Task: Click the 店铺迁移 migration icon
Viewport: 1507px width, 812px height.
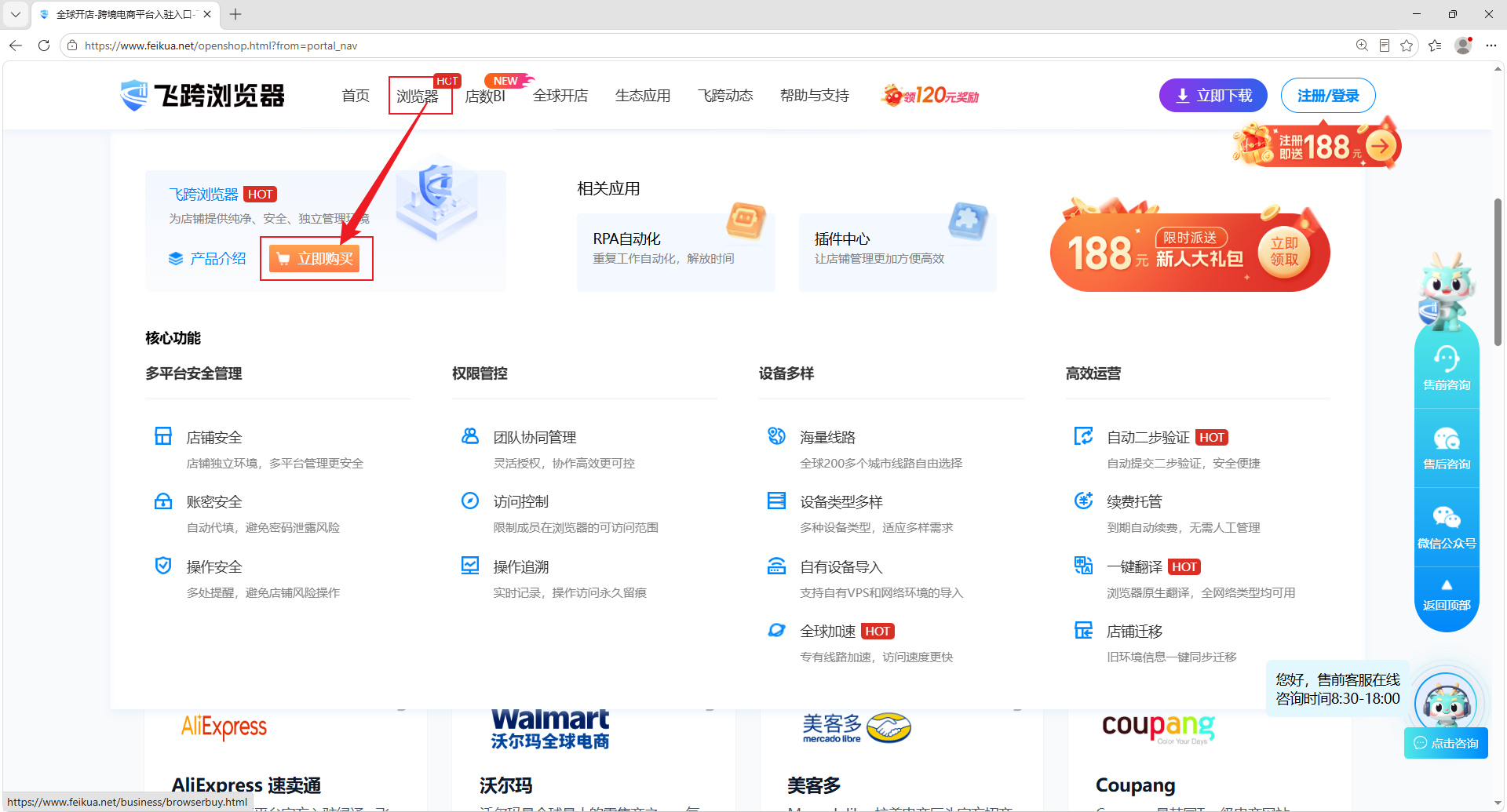Action: tap(1084, 630)
